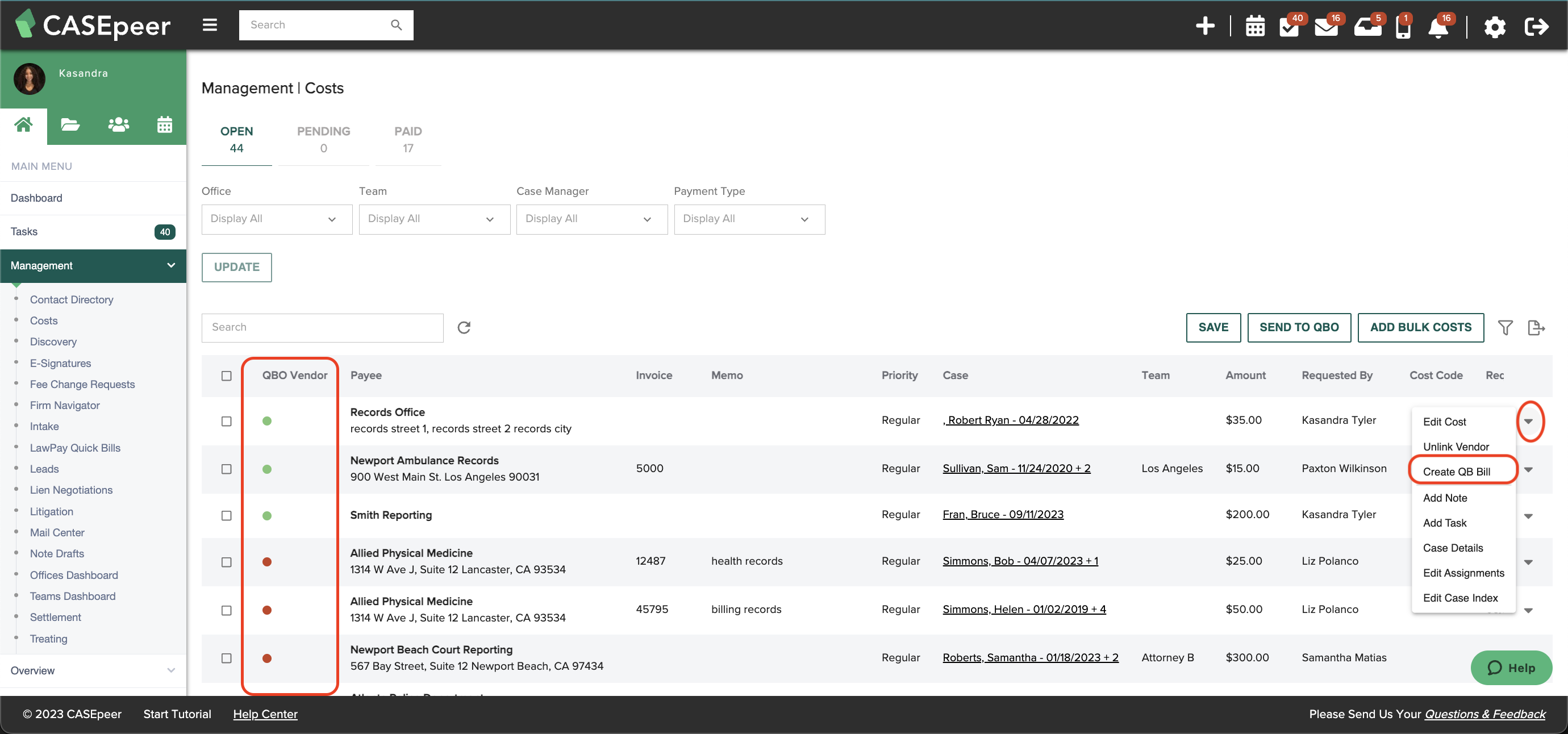Click green QBO vendor dot for Records Office
Viewport: 1568px width, 734px height.
[266, 421]
